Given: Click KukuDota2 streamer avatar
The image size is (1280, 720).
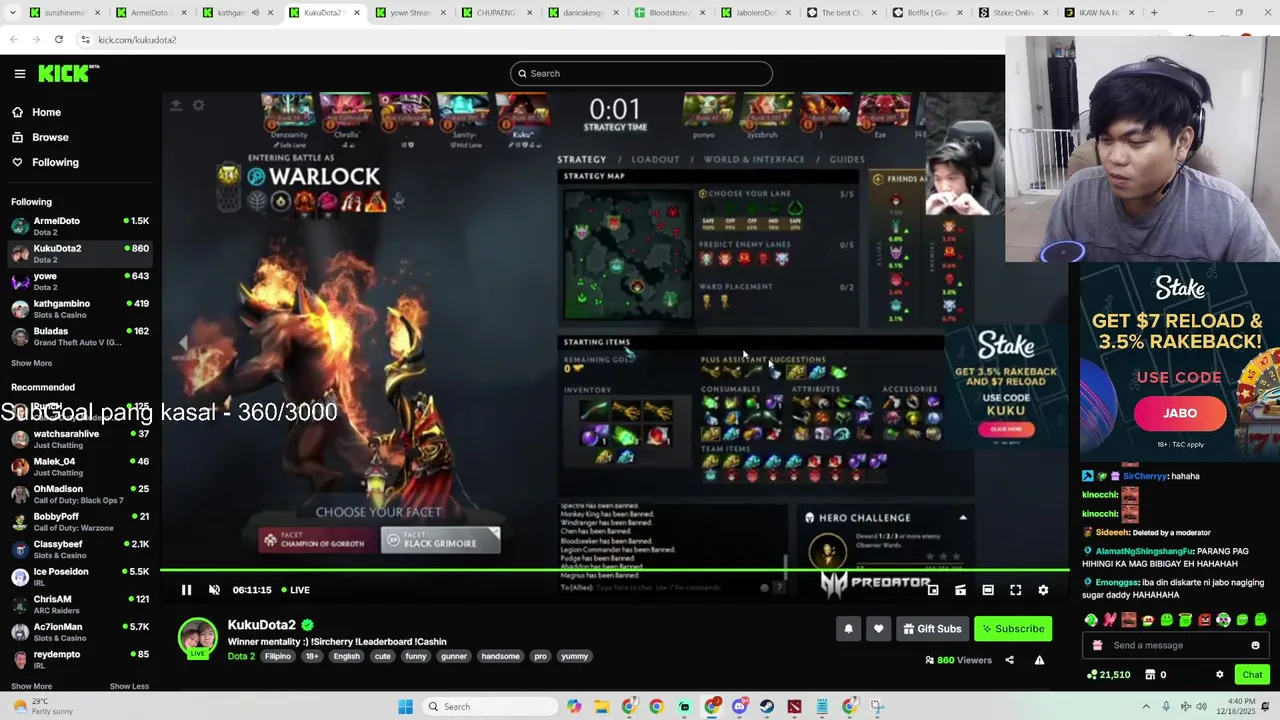Looking at the screenshot, I should point(197,639).
